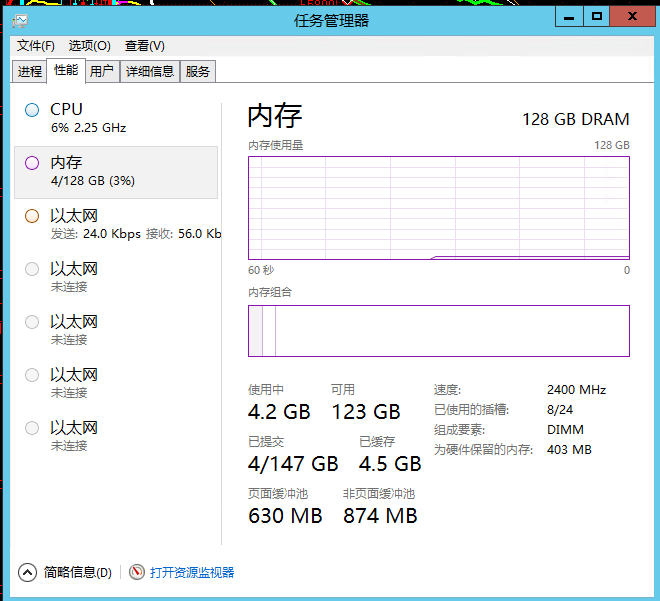Click the Resource Monitor gauge icon
The image size is (660, 601).
[x=137, y=572]
